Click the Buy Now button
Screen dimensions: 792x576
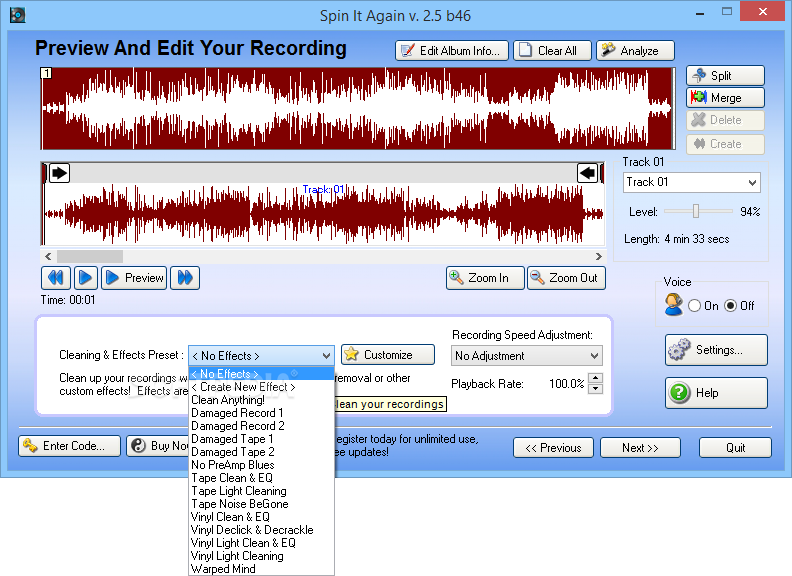coord(158,446)
